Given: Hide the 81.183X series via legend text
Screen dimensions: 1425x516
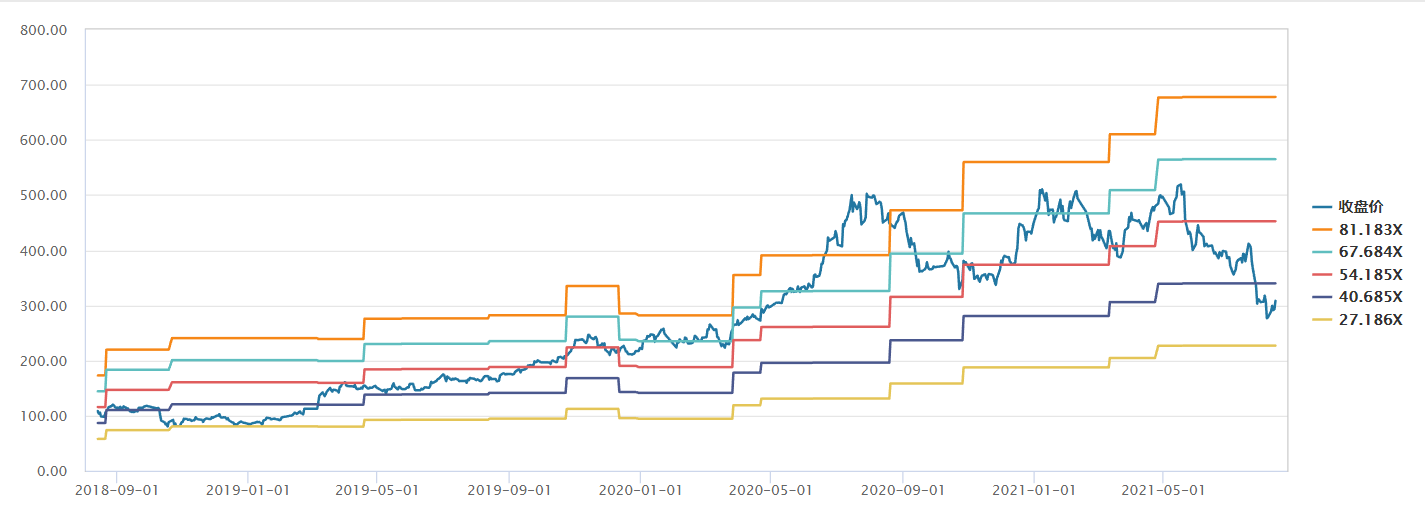Looking at the screenshot, I should pos(1370,230).
